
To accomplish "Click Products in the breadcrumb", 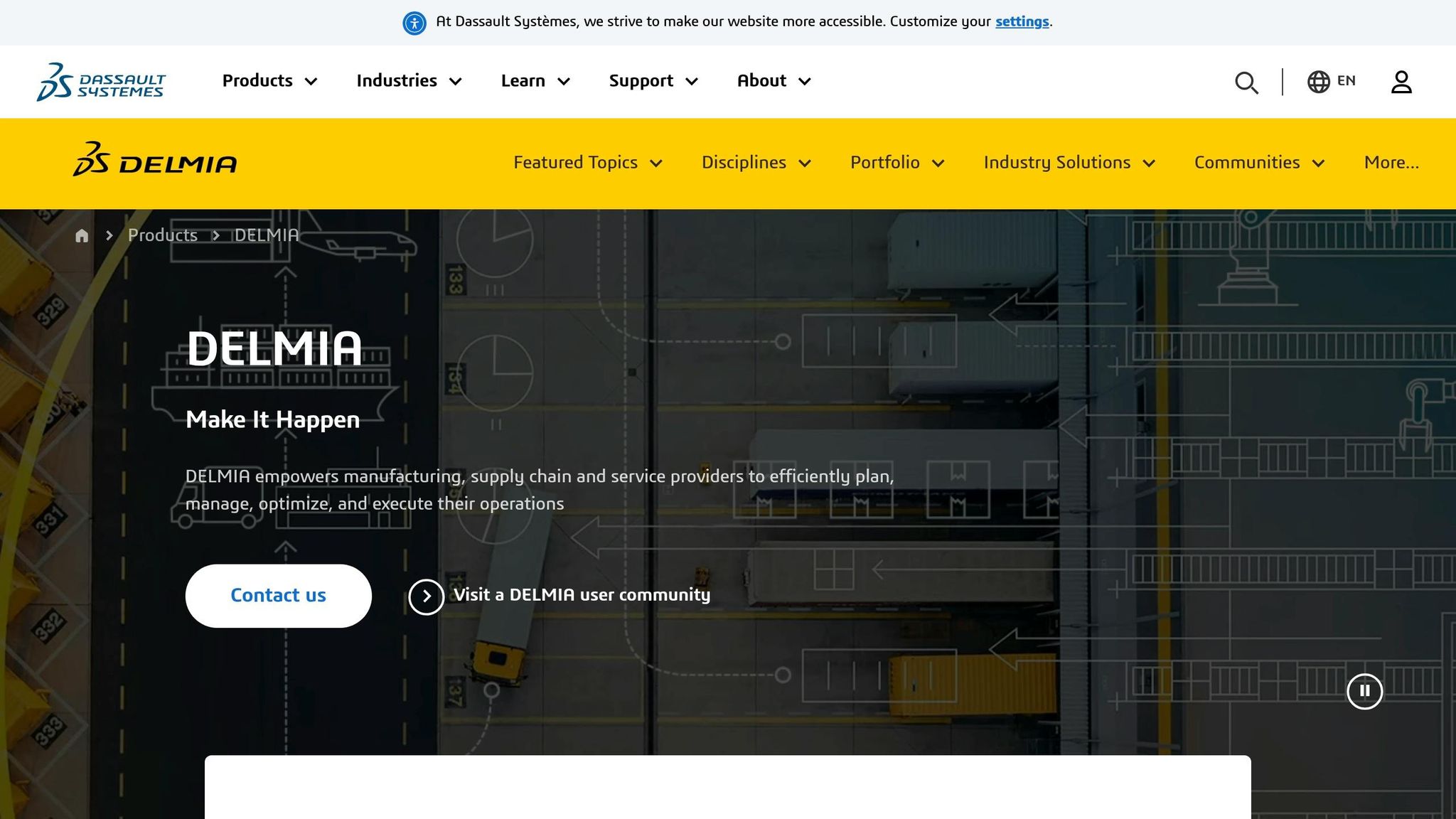I will (x=163, y=235).
